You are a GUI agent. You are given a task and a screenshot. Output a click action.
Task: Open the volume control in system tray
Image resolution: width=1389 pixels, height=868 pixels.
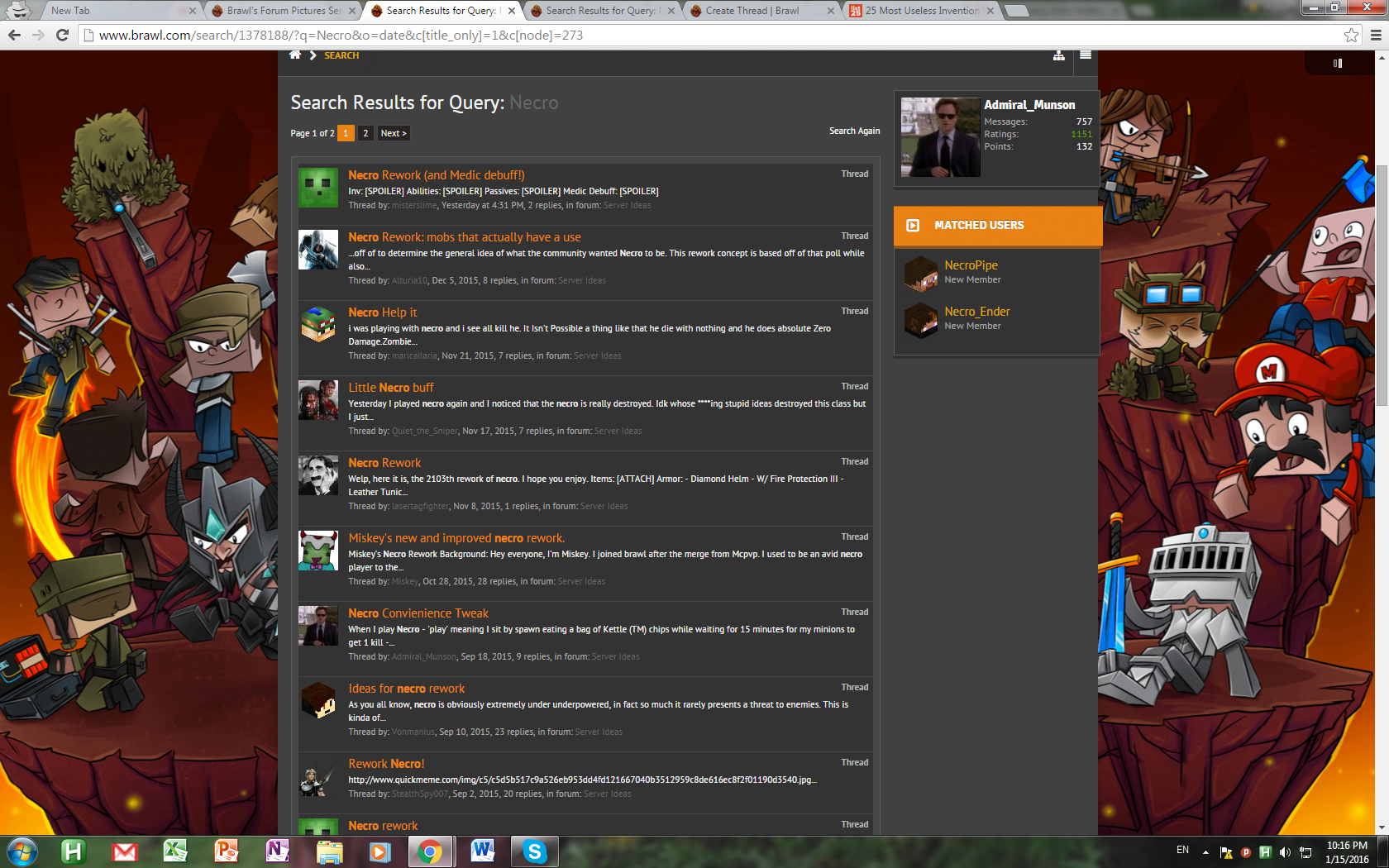tap(1285, 852)
